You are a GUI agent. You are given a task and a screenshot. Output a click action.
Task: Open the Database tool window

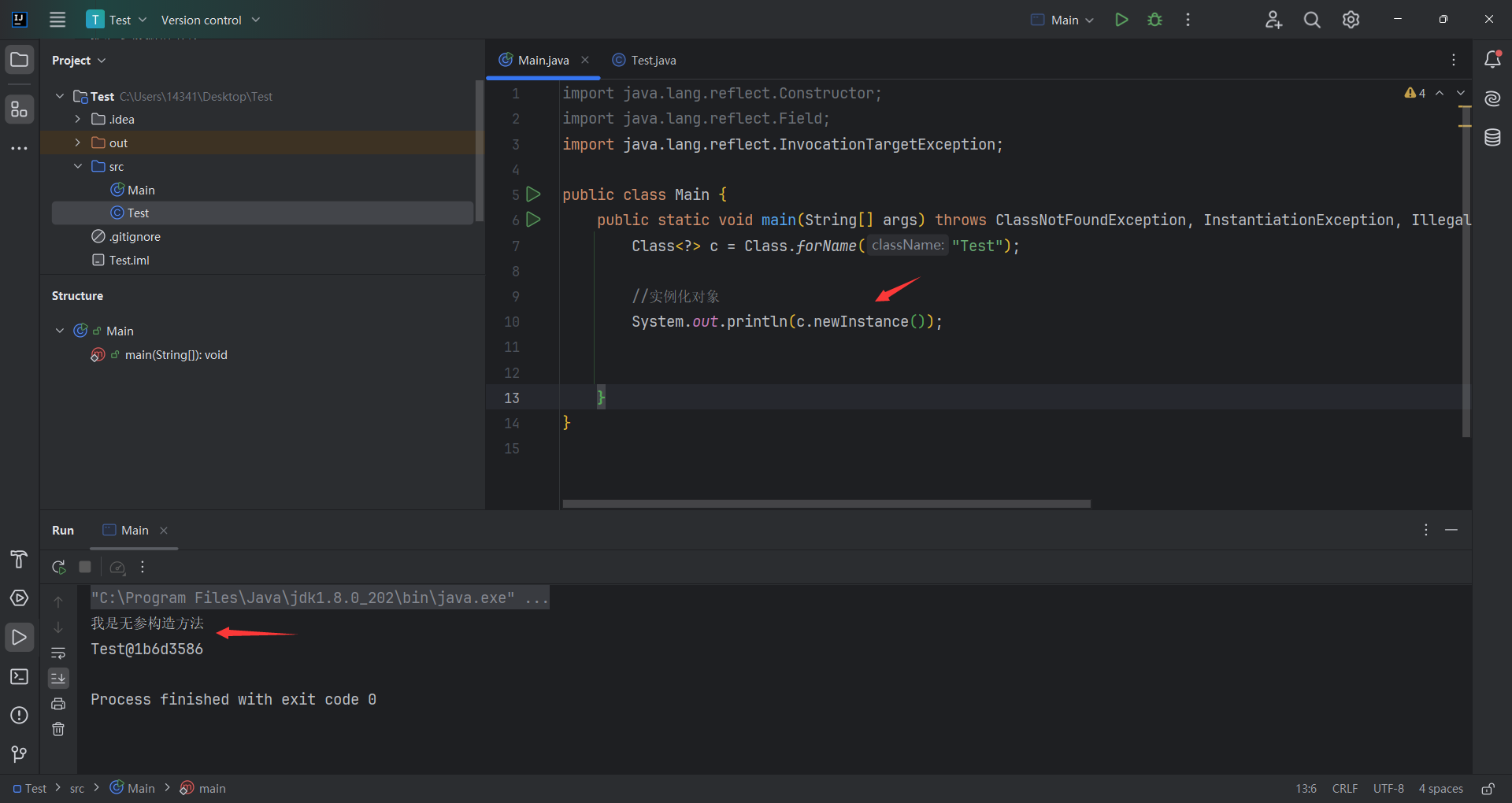click(1492, 138)
